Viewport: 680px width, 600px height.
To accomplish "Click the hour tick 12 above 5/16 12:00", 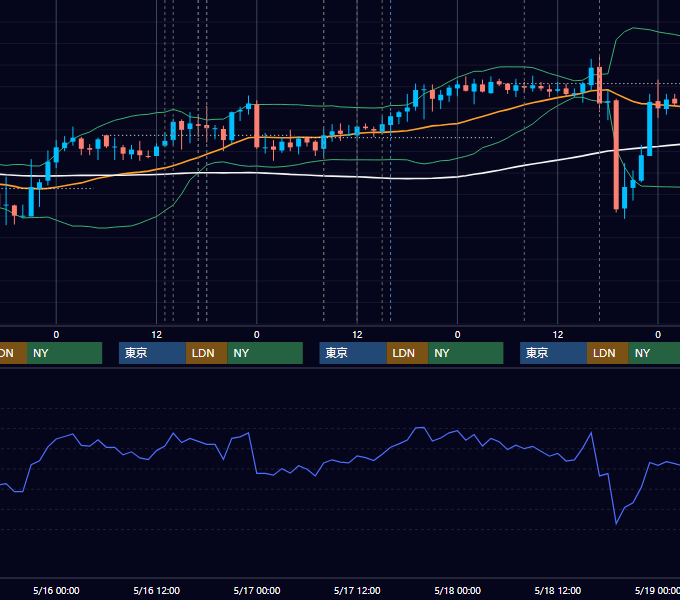I will point(157,335).
